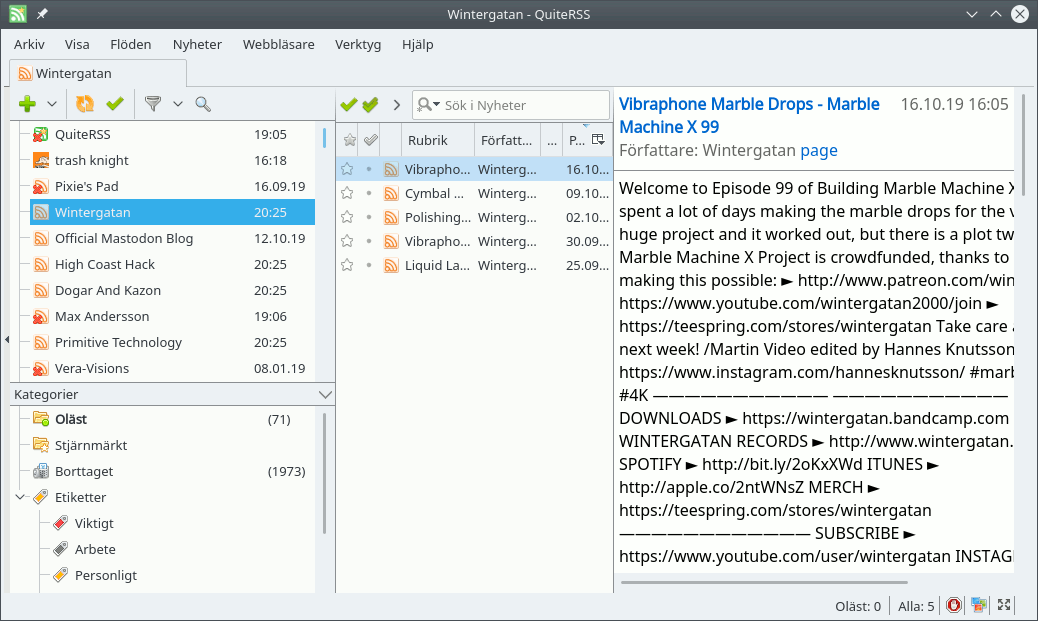Click the feed filter funnel icon

(x=153, y=104)
